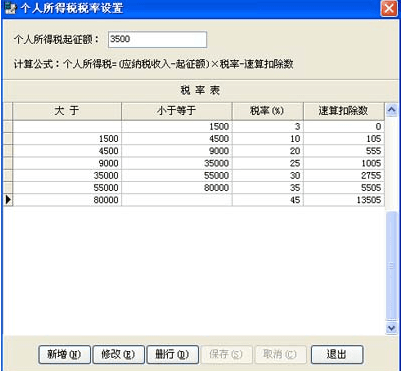
Task: Select the tax rate cell 10
Action: click(268, 139)
